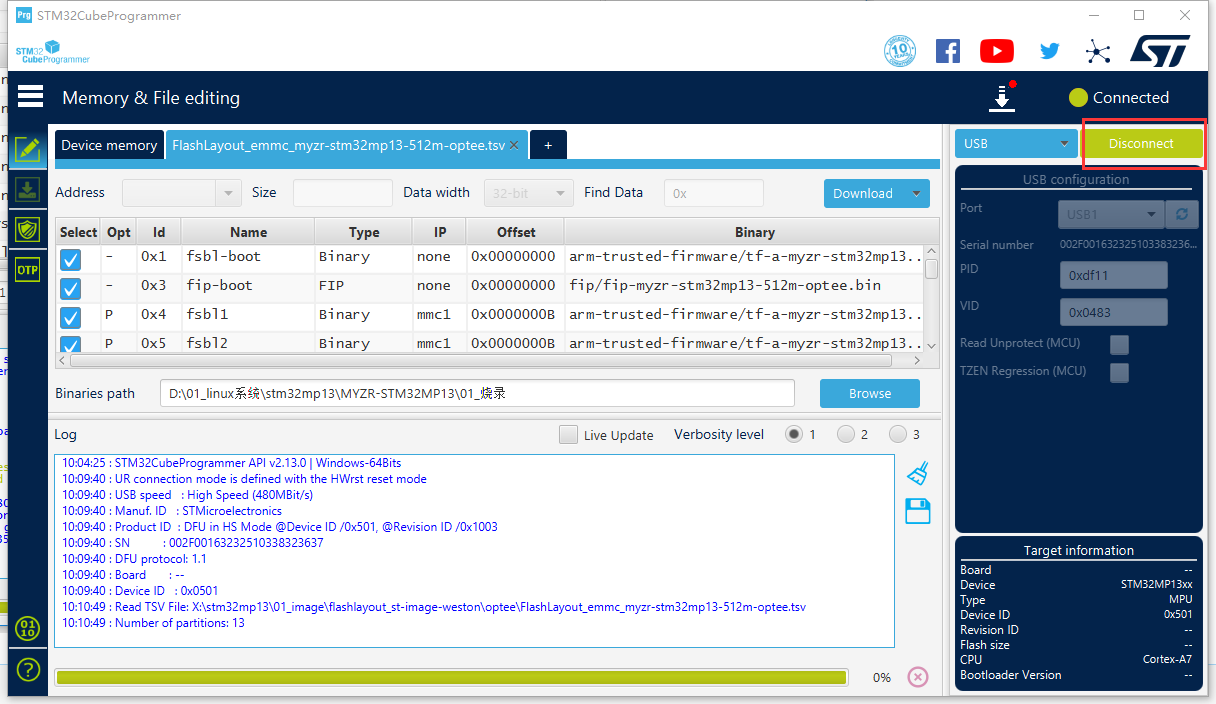1216x704 pixels.
Task: Open ST 10 years anniversary badge
Action: coord(900,51)
